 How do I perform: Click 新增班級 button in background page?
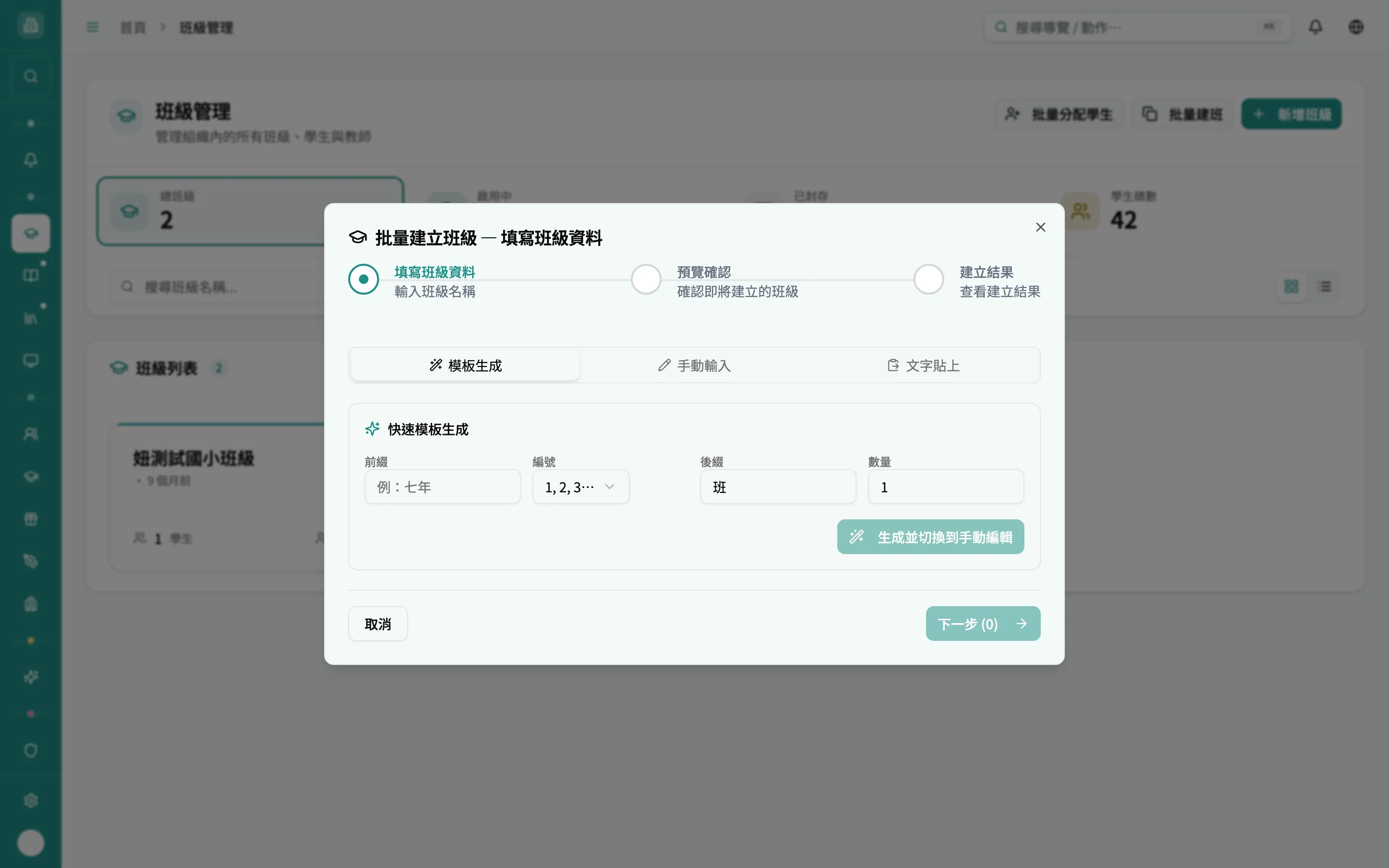pyautogui.click(x=1291, y=114)
